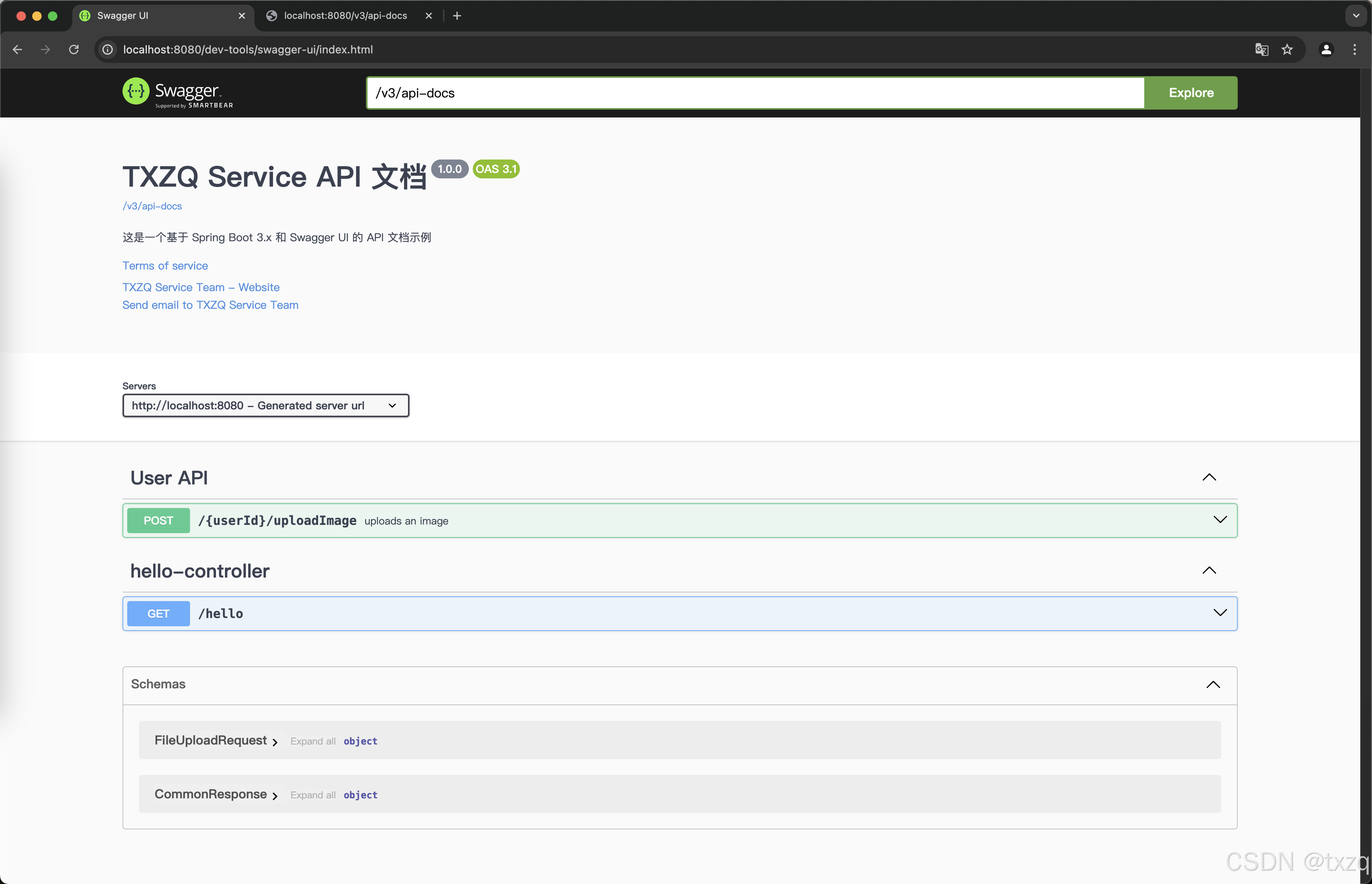This screenshot has height=884, width=1372.
Task: Bookmark the page with the star icon
Action: [x=1287, y=50]
